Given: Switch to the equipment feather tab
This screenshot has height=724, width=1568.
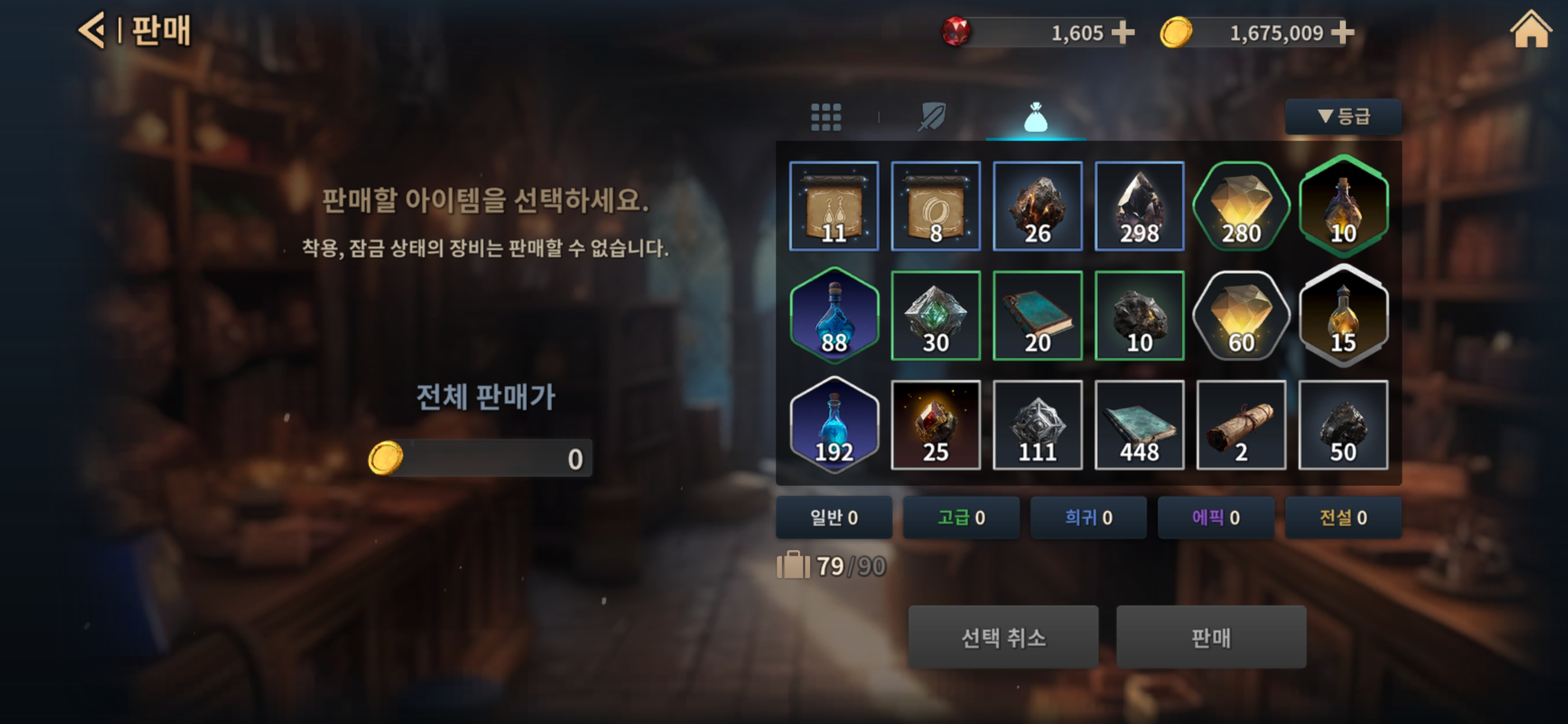Looking at the screenshot, I should 932,116.
